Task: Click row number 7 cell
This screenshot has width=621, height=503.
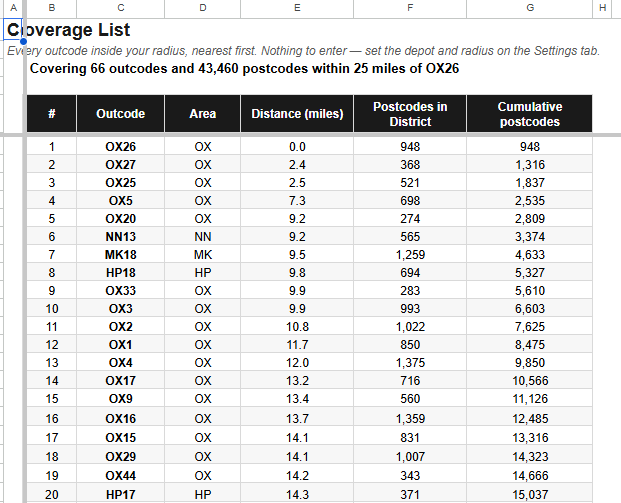Action: 51,255
